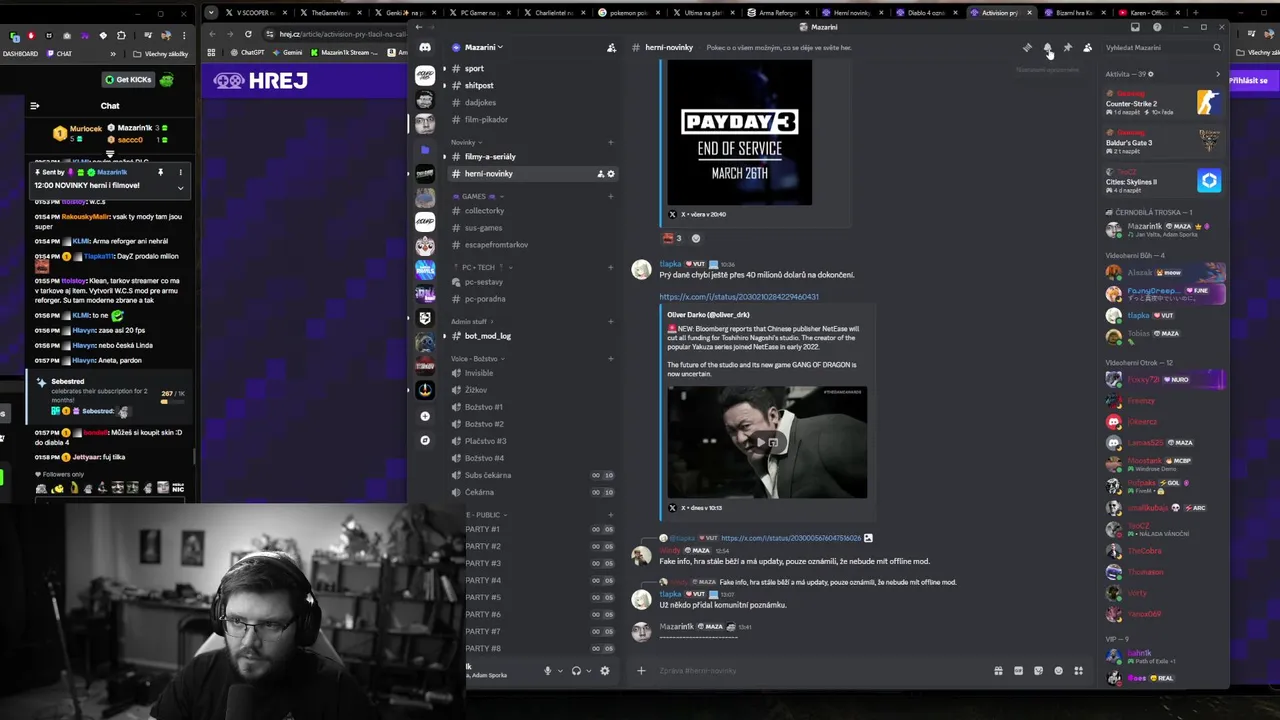Image resolution: width=1280 pixels, height=720 pixels.
Task: Open emoji picker in message bar
Action: click(x=1058, y=670)
